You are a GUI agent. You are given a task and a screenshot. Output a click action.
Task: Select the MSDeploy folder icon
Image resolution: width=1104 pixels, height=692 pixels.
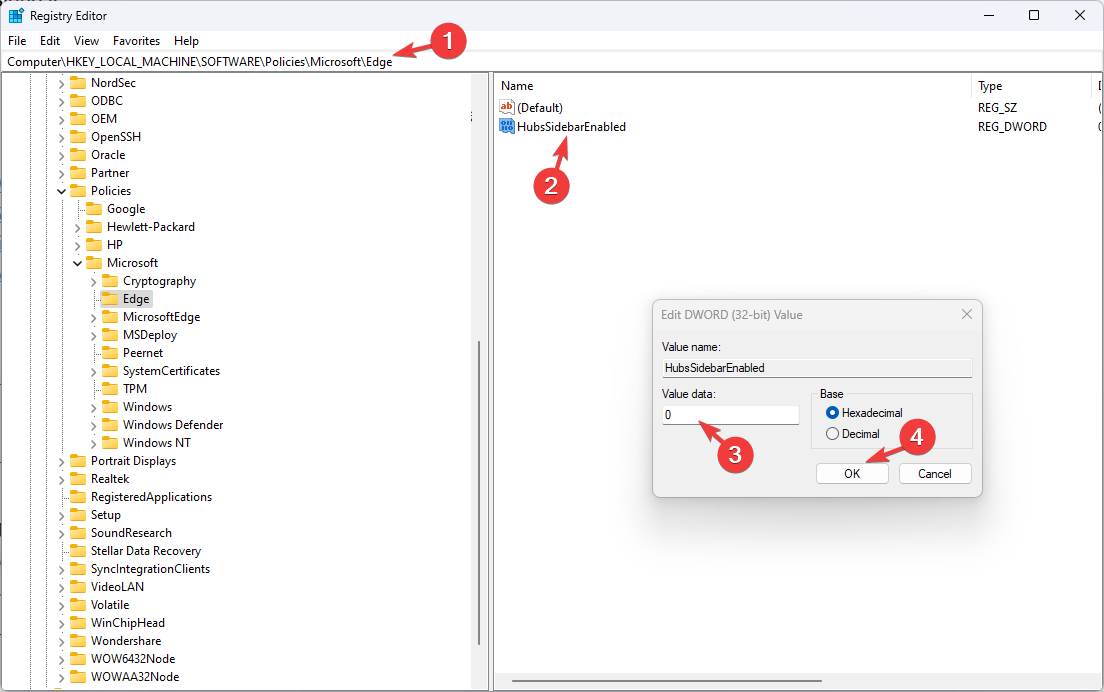pyautogui.click(x=111, y=335)
